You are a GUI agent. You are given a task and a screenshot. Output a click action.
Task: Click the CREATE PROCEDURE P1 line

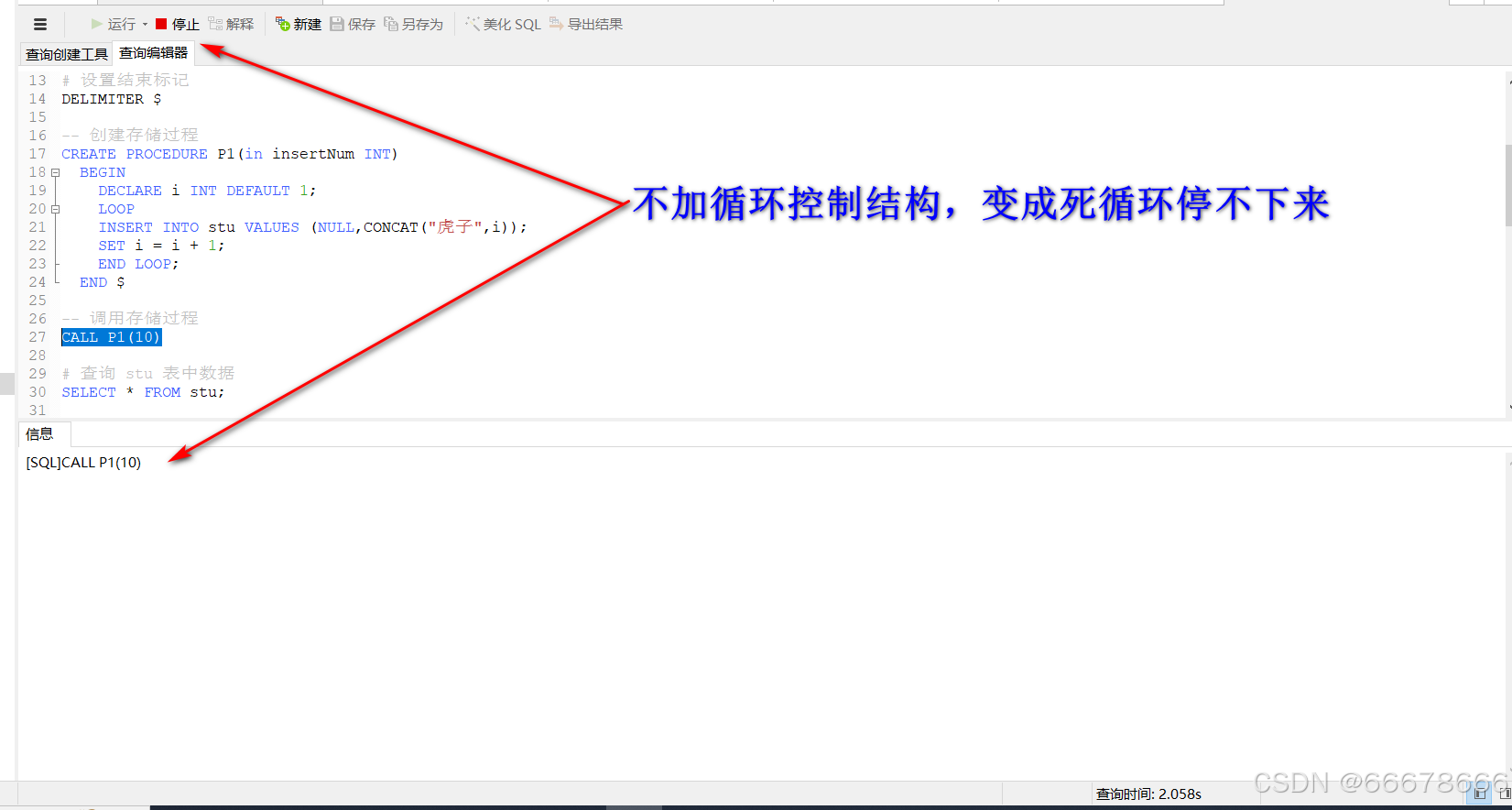click(230, 154)
